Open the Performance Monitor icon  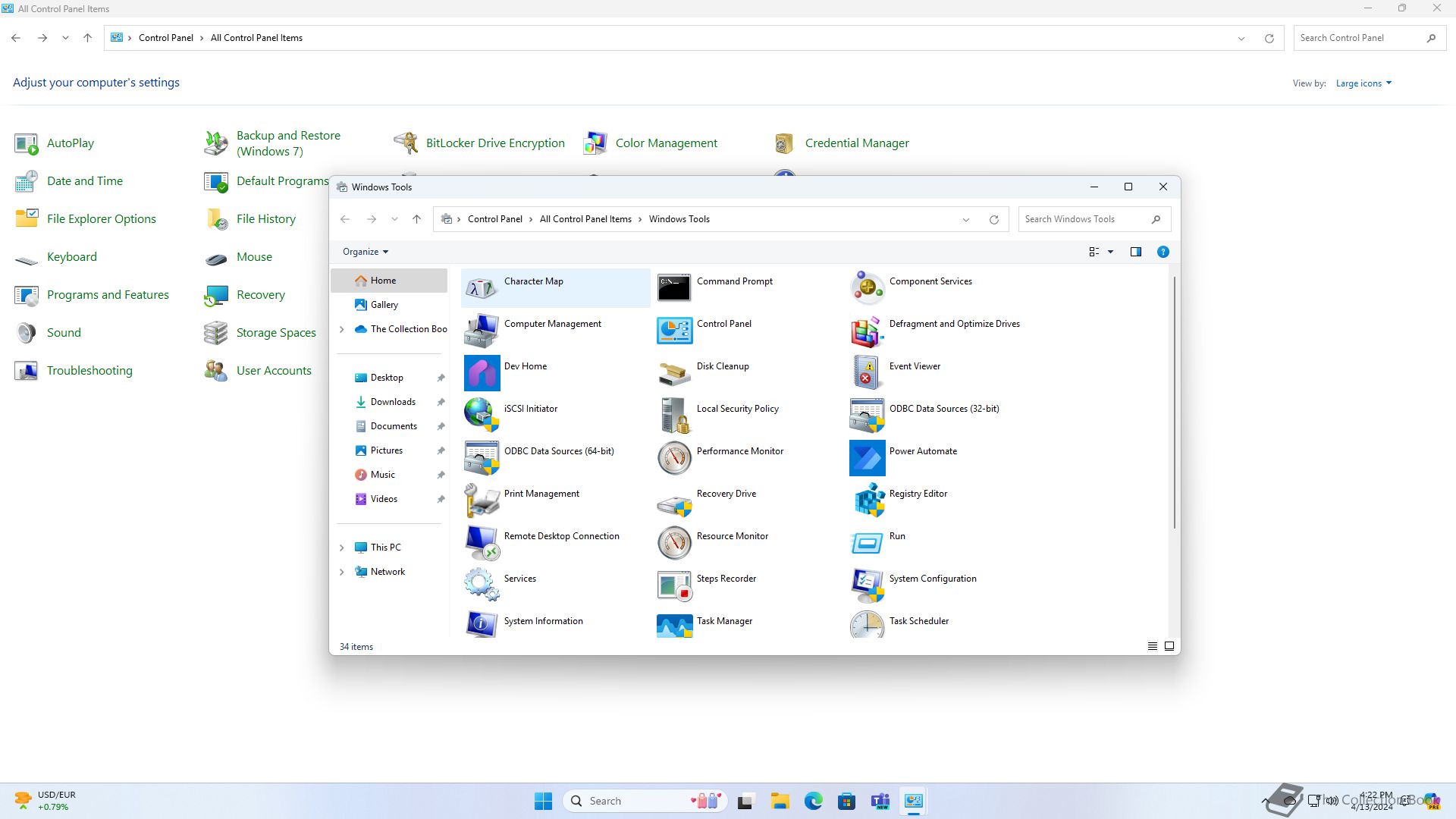coord(674,458)
